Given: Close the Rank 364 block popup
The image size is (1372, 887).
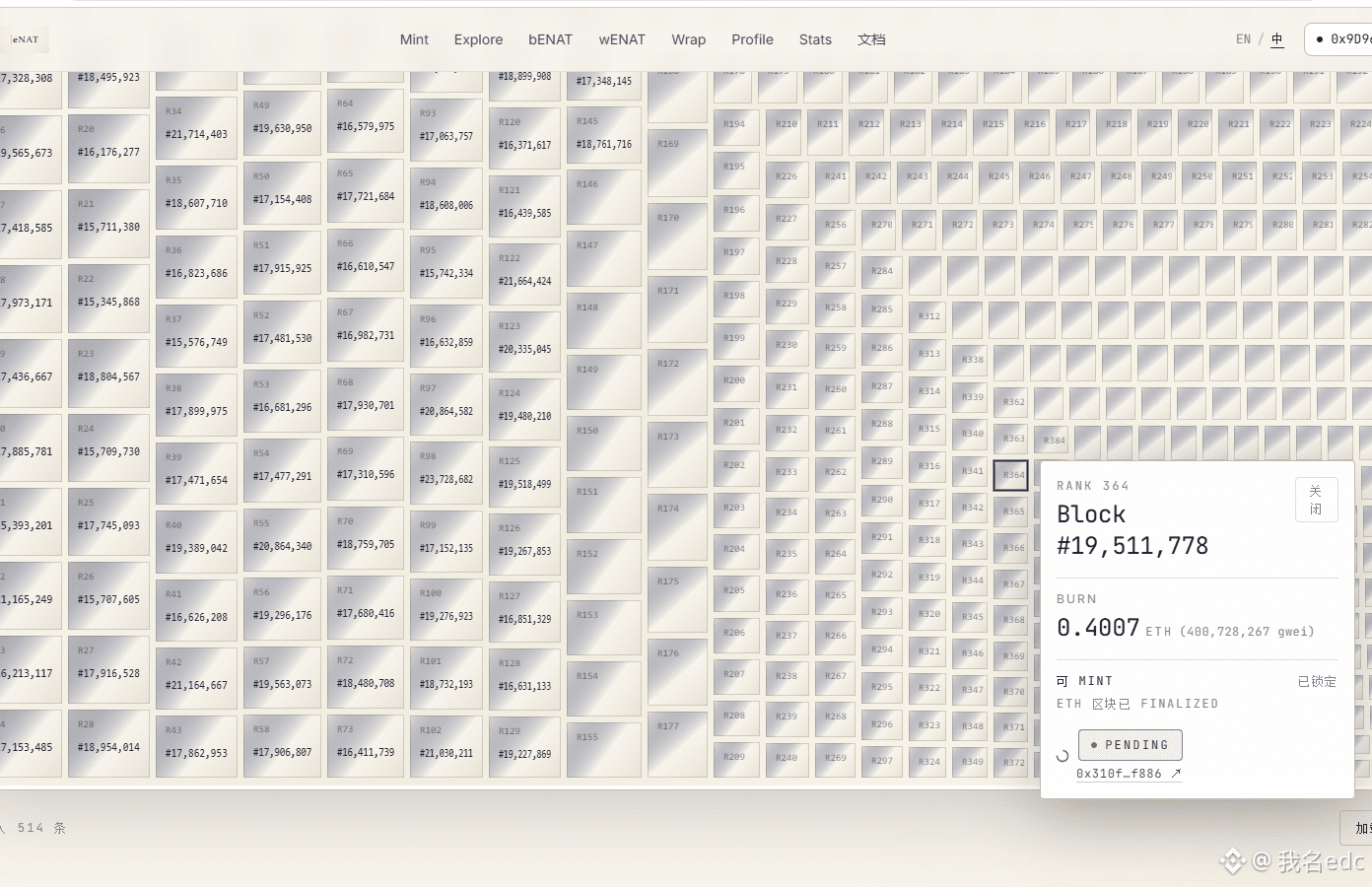Looking at the screenshot, I should [x=1316, y=500].
